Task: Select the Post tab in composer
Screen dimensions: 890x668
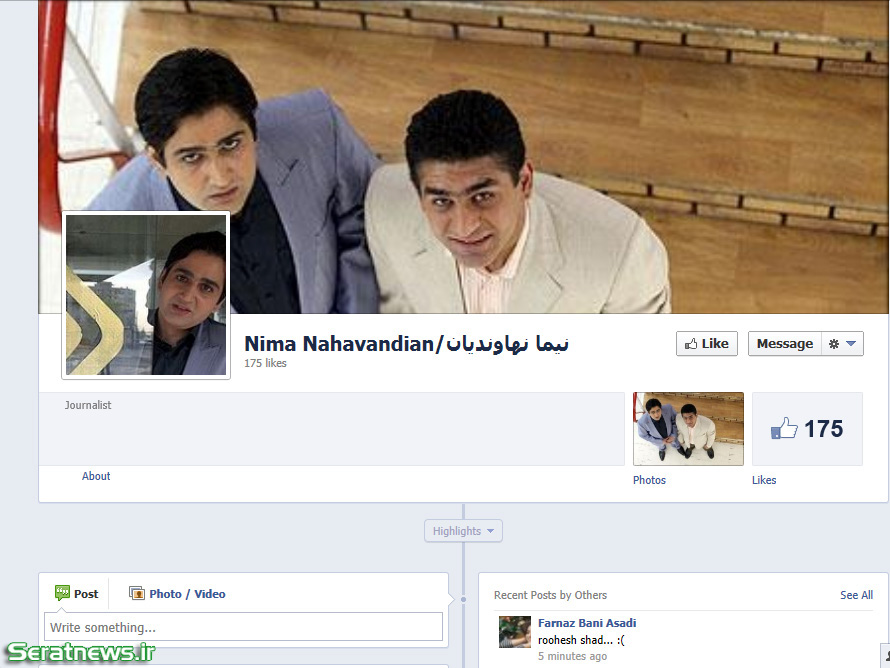Action: (x=77, y=594)
